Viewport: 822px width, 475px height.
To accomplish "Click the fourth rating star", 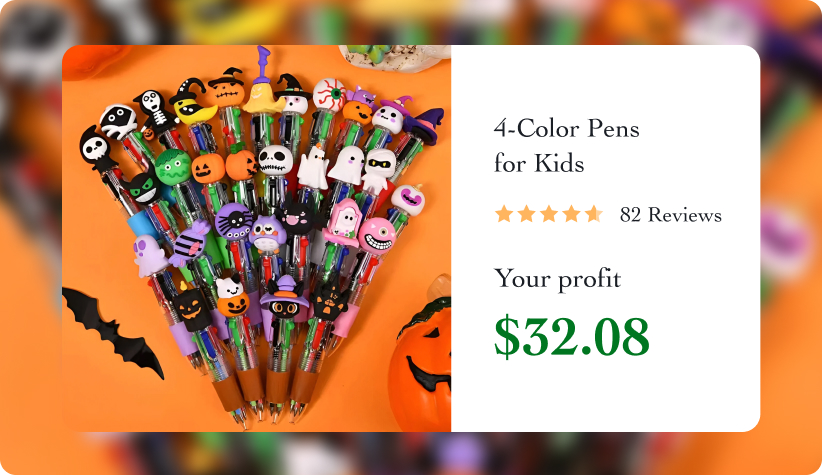I will pos(571,214).
